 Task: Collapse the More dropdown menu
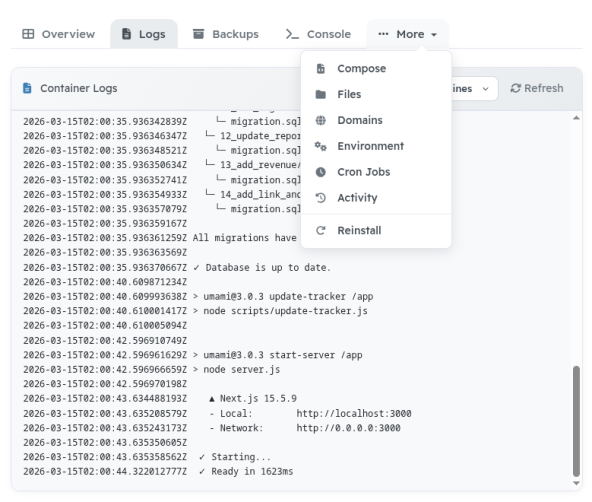pyautogui.click(x=407, y=34)
